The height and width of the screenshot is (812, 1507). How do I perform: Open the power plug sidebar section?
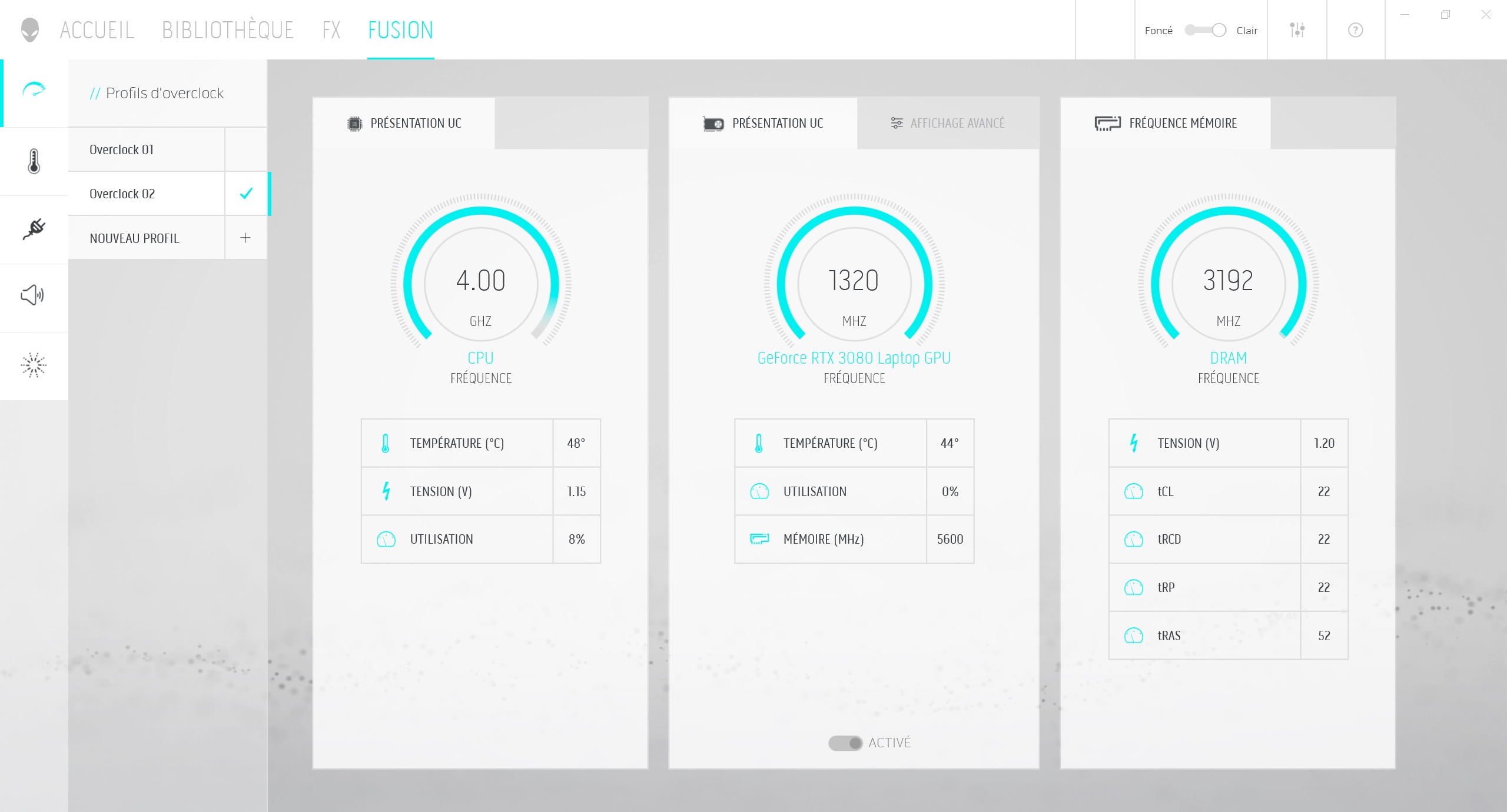point(34,229)
